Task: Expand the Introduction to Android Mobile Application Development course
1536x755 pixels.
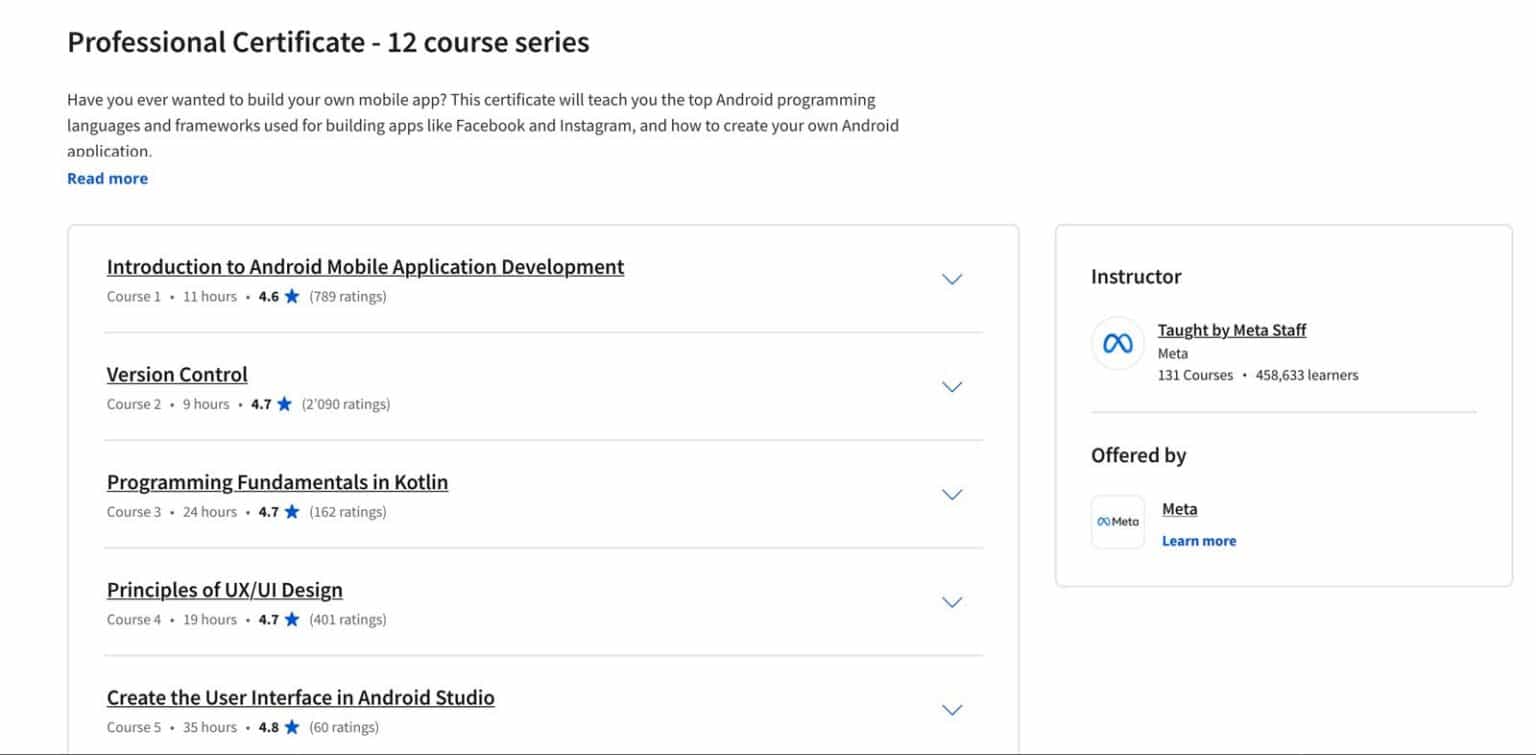Action: coord(951,279)
